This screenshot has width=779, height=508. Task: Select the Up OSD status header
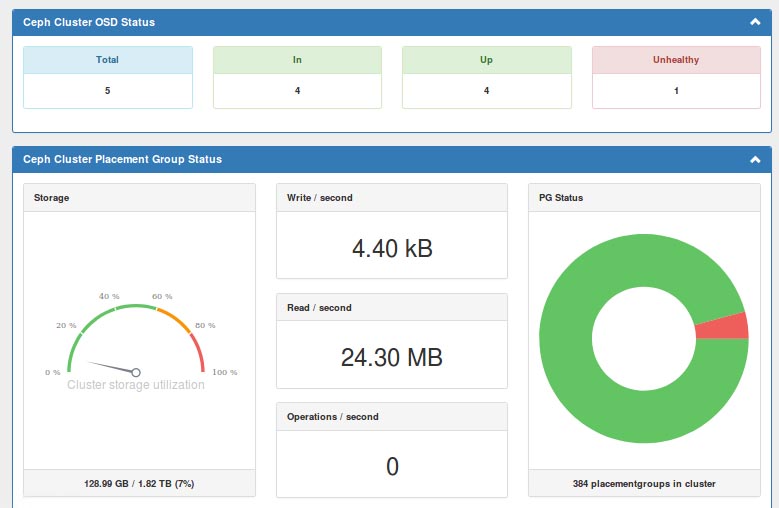click(x=486, y=60)
